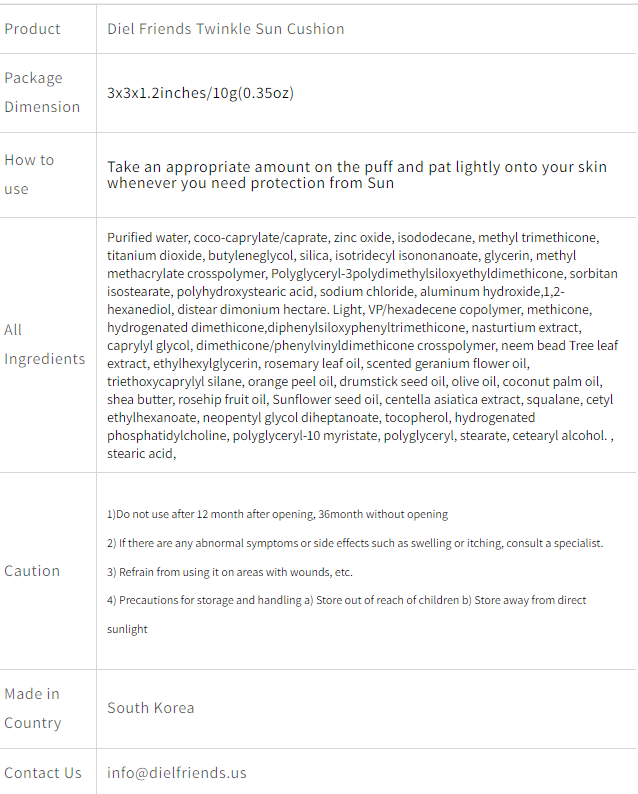Image resolution: width=638 pixels, height=794 pixels.
Task: Click the info@dielfriends.us email address
Action: point(177,773)
